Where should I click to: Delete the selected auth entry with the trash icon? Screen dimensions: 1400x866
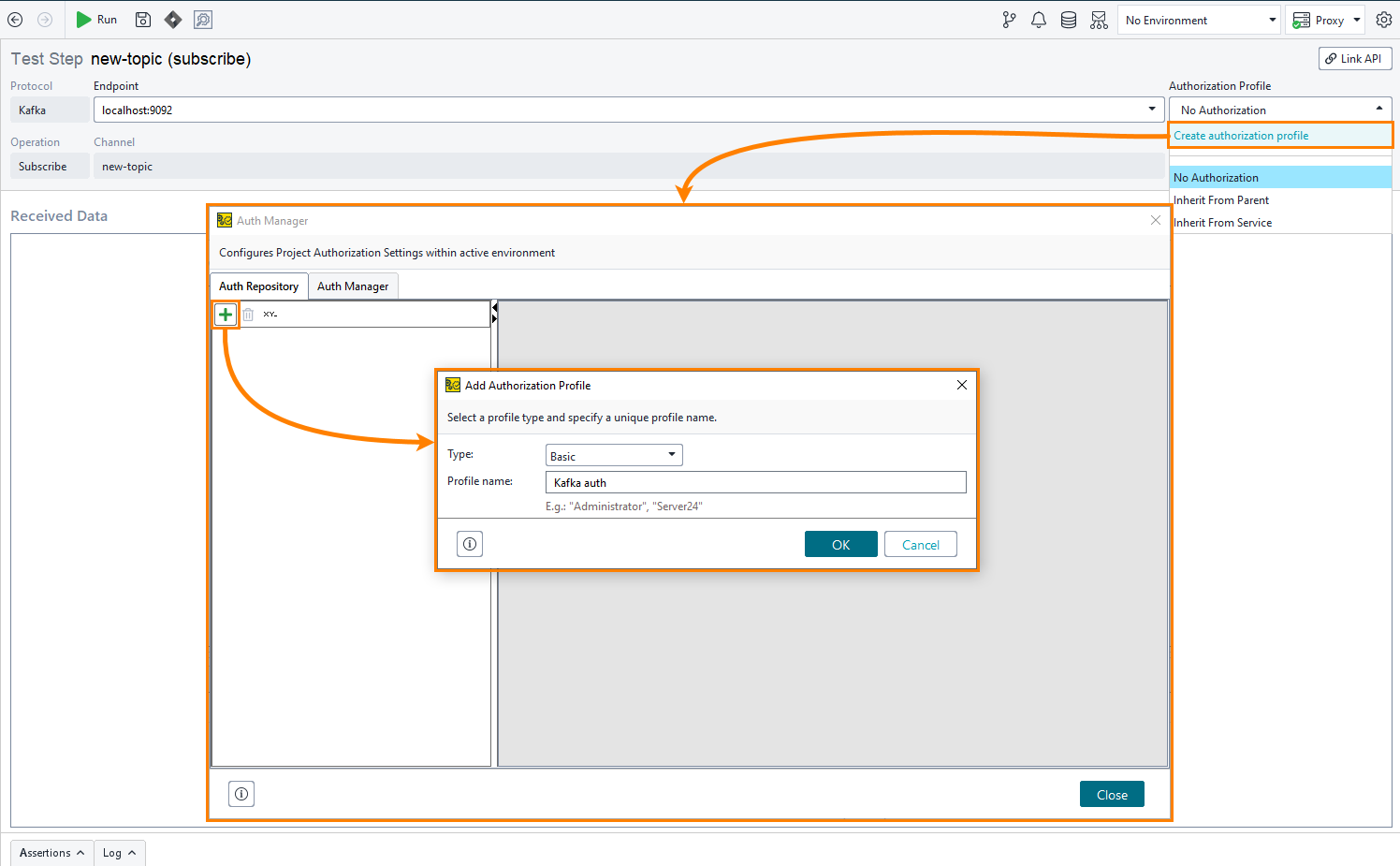coord(248,314)
